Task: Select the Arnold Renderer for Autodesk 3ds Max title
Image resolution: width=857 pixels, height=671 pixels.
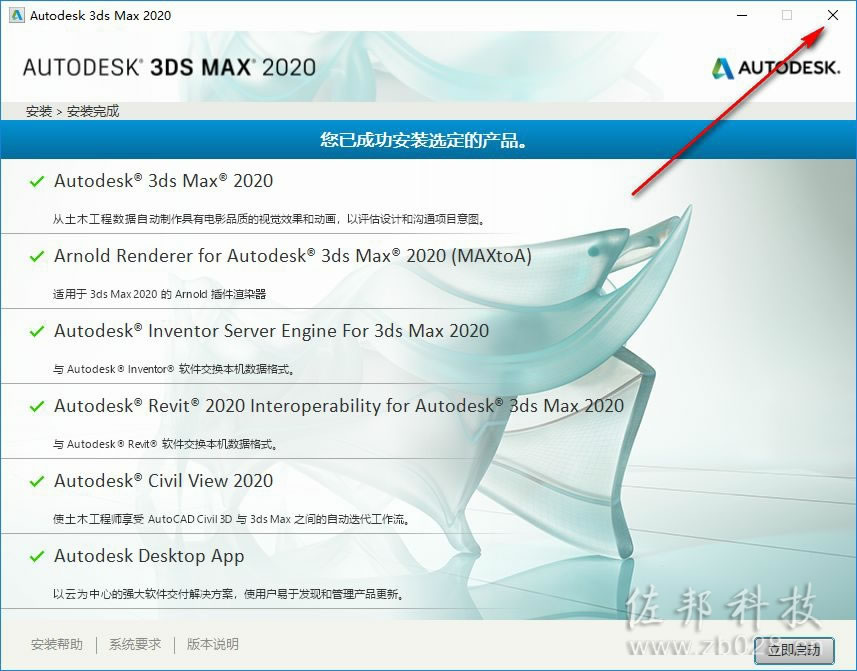Action: [293, 256]
